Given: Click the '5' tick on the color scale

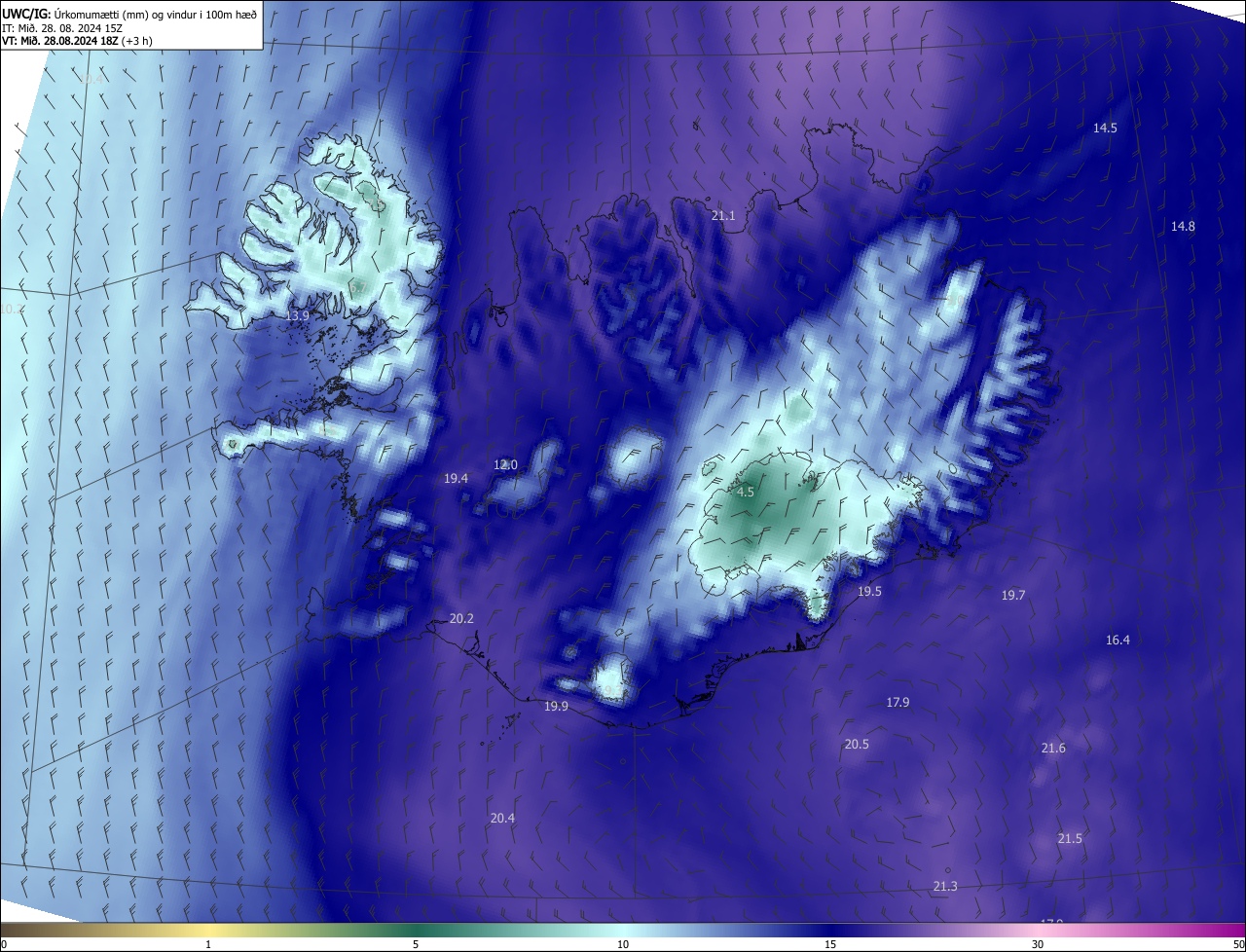Looking at the screenshot, I should (416, 944).
